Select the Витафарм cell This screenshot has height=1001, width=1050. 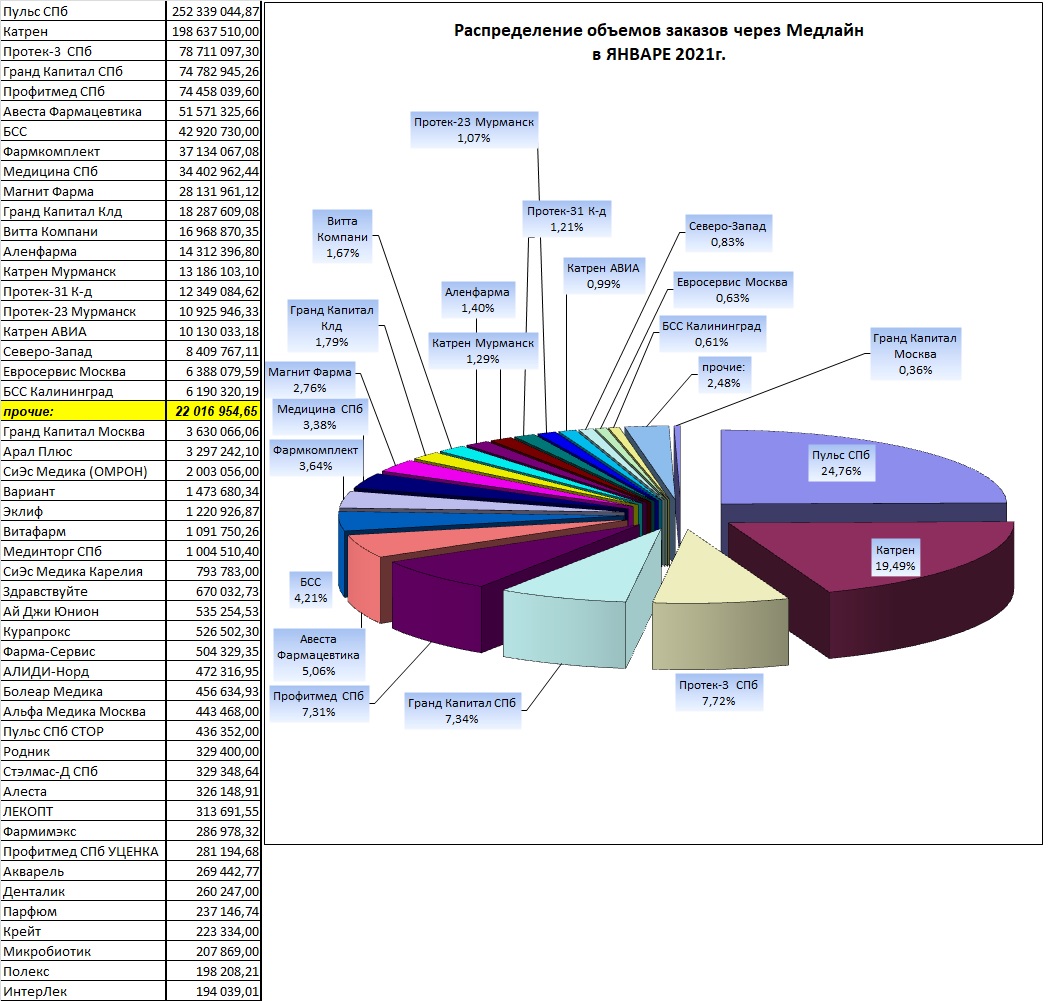point(83,532)
